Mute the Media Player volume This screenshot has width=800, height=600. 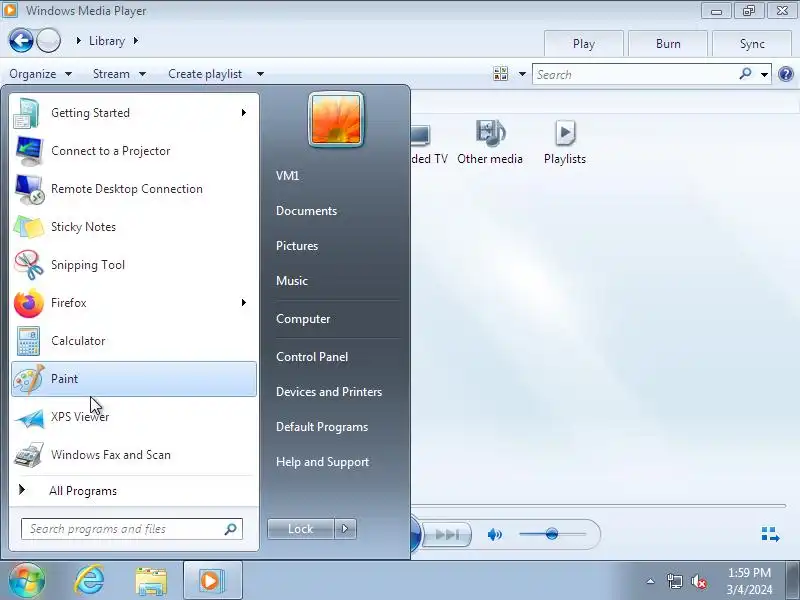[494, 534]
